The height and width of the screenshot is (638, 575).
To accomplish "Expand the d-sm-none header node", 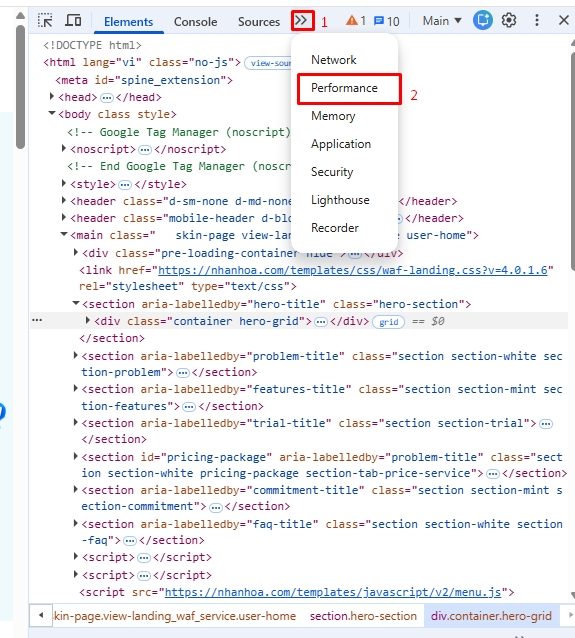I will (x=63, y=200).
